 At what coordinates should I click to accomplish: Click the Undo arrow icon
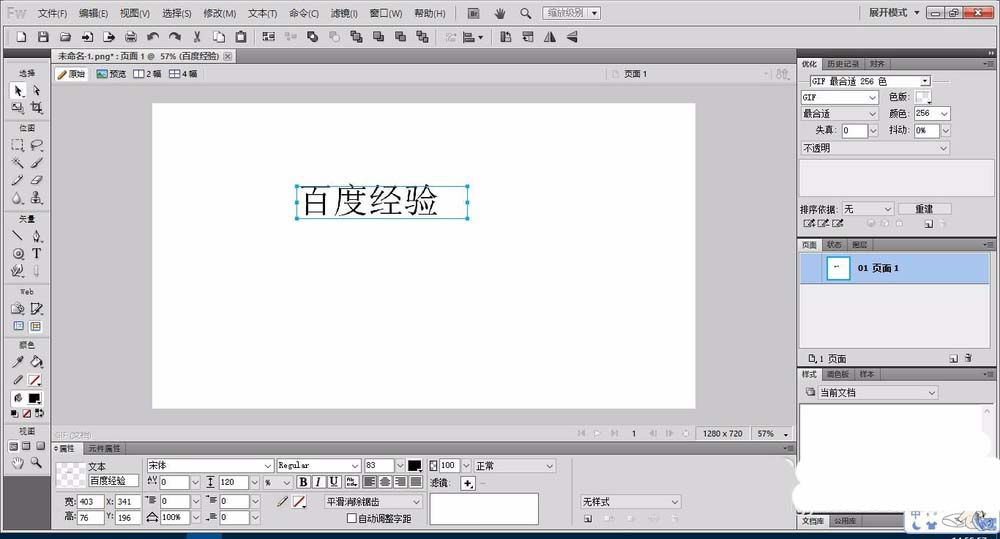pyautogui.click(x=152, y=37)
